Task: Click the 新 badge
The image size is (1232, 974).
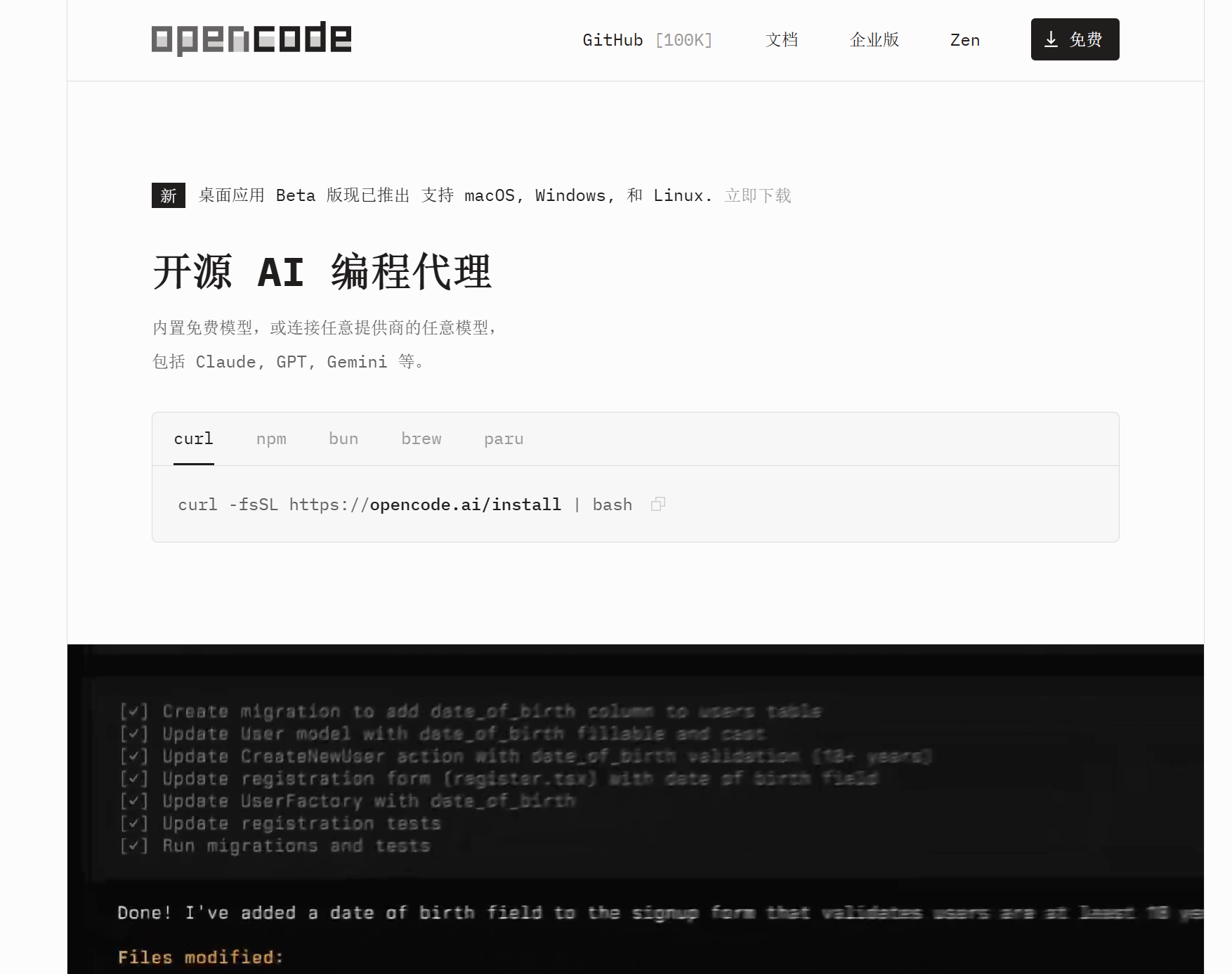Action: tap(169, 195)
